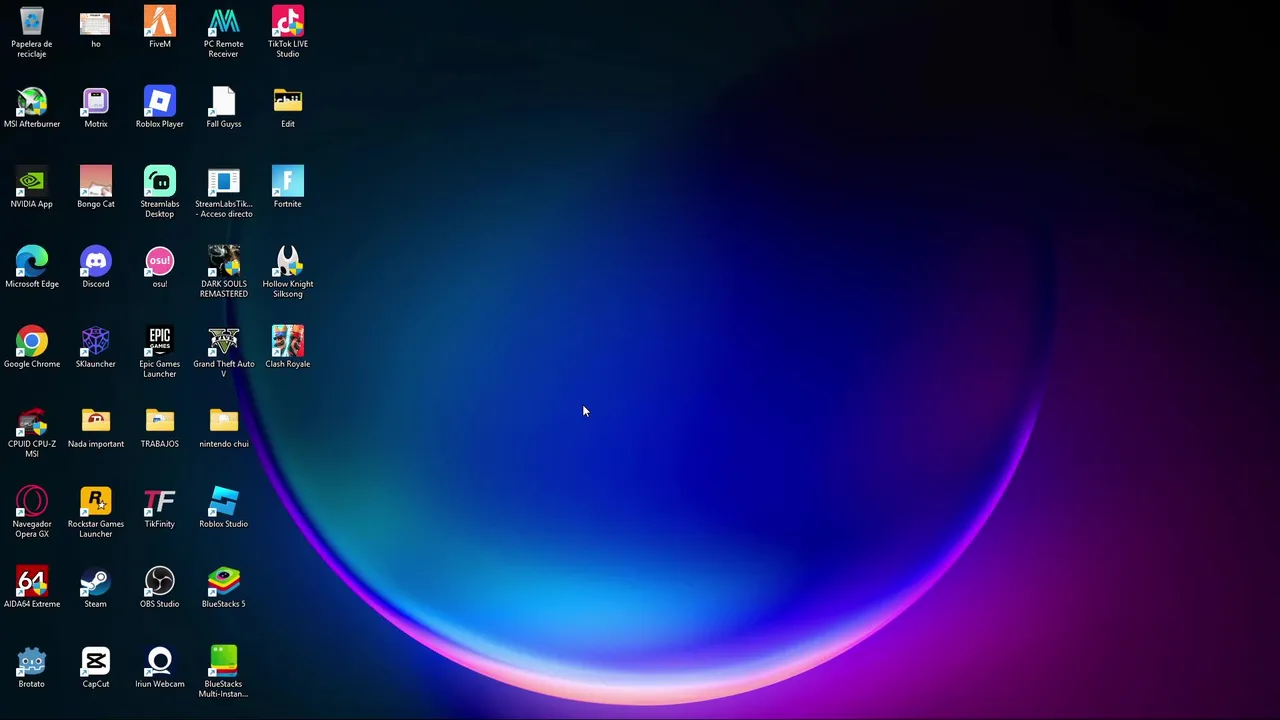Viewport: 1280px width, 720px height.
Task: Select the DARK SOULS REMASTERED icon
Action: pos(224,261)
